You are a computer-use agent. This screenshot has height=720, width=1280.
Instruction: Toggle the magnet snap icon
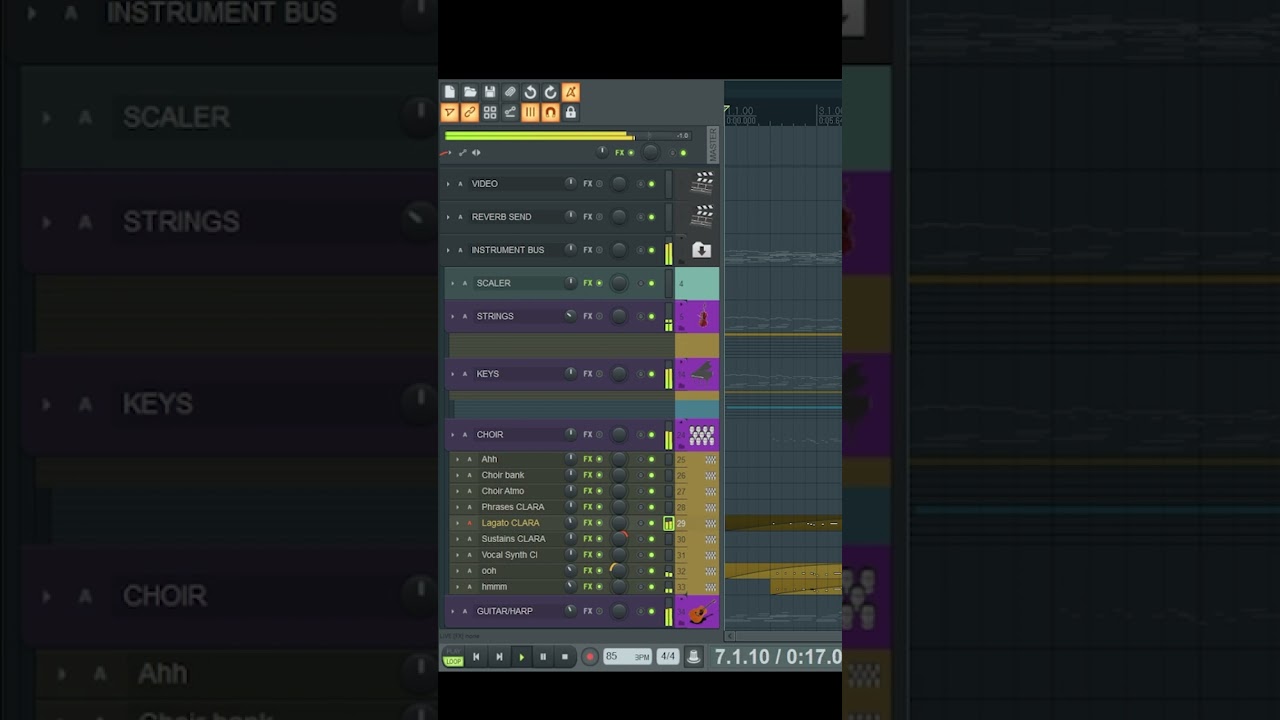(550, 113)
